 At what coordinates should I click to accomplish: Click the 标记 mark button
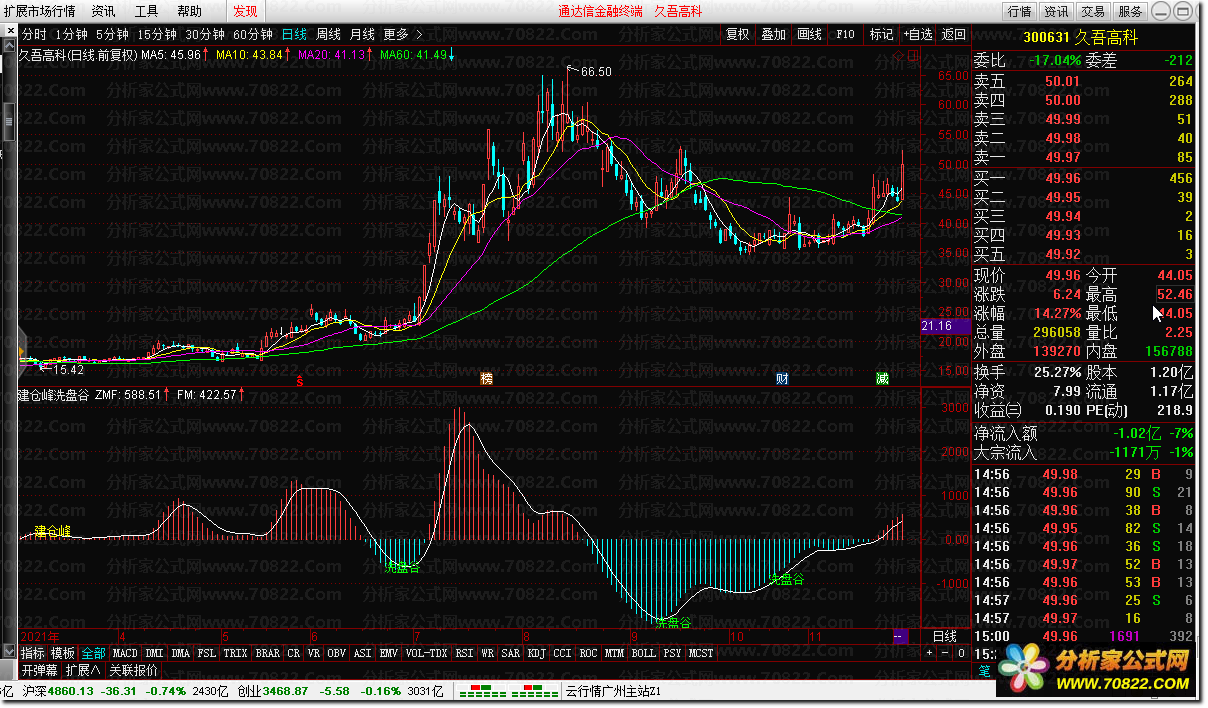(x=881, y=34)
